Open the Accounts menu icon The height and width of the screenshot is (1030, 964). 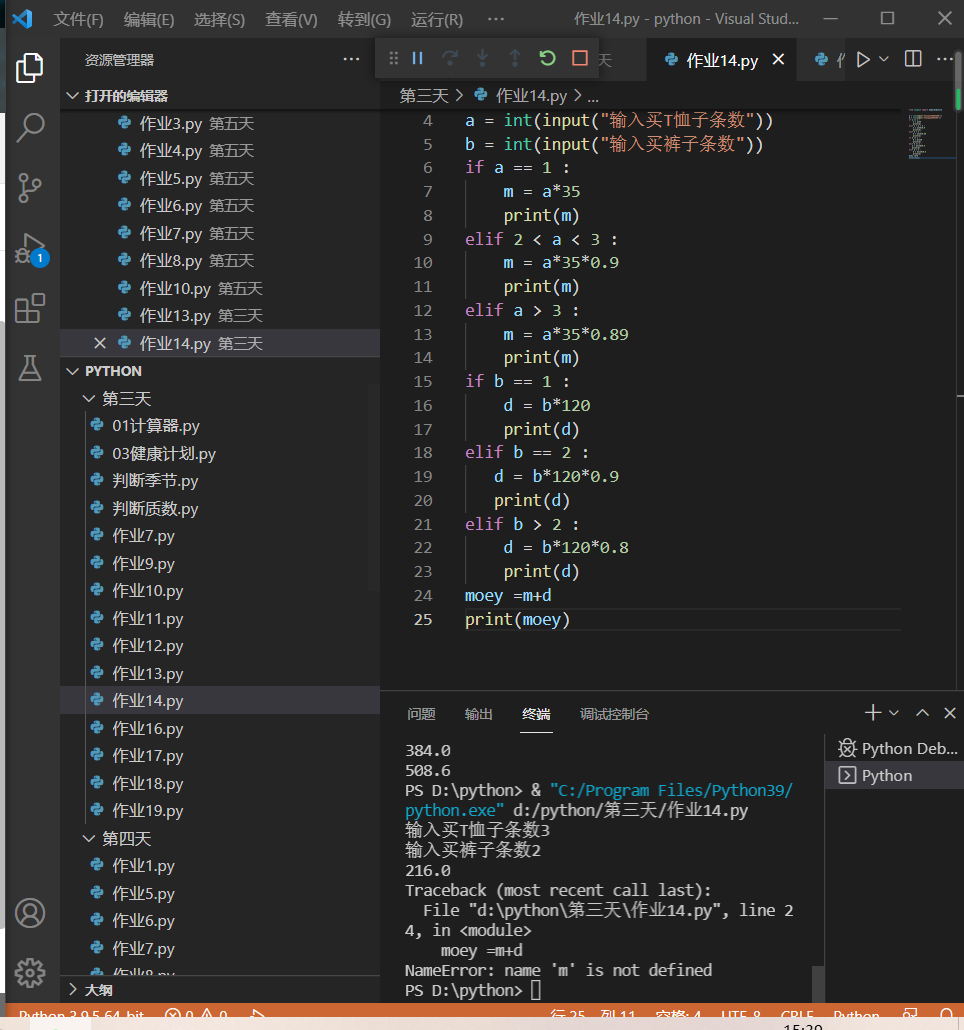pyautogui.click(x=30, y=913)
